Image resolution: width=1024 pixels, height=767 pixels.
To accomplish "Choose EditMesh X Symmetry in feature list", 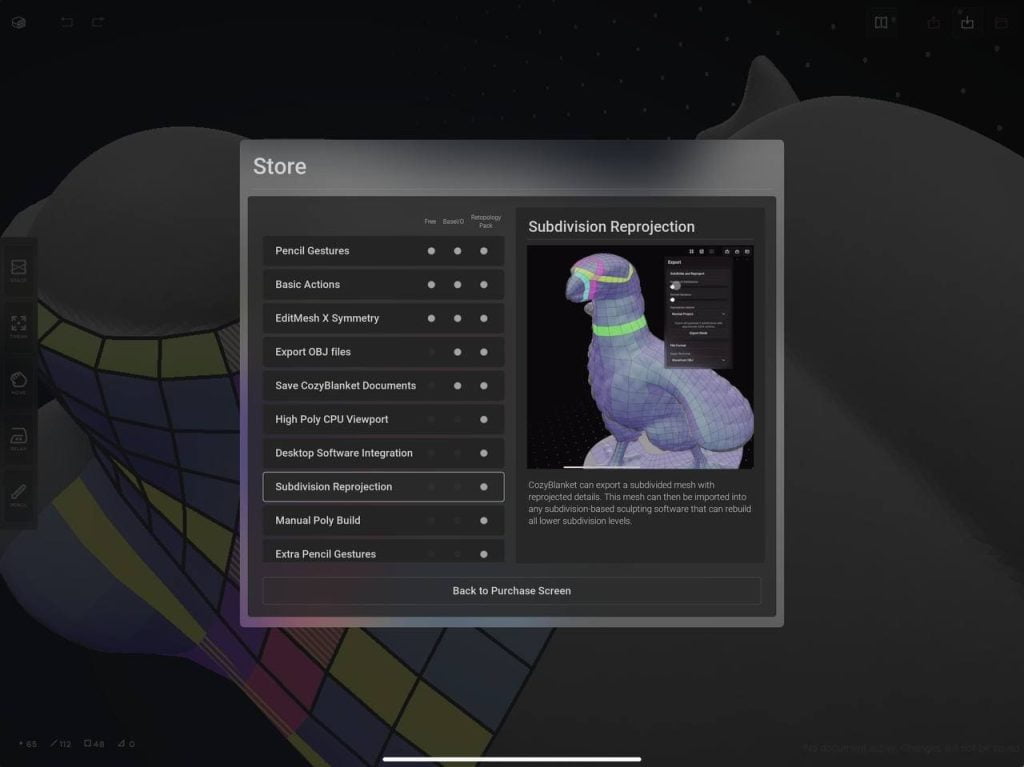I will click(x=383, y=318).
